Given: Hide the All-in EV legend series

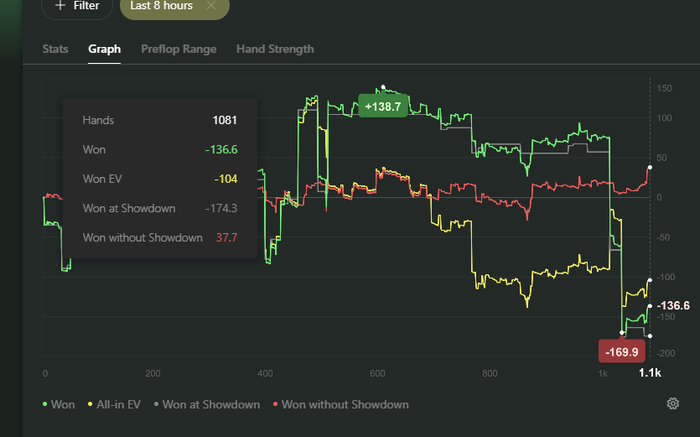Looking at the screenshot, I should point(117,405).
